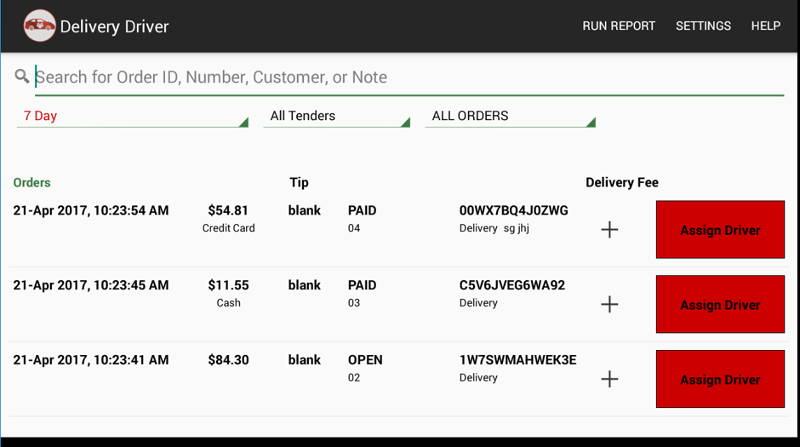The height and width of the screenshot is (447, 800).
Task: Add delivery fee for order C5V6JVEG6WA92
Action: (609, 305)
